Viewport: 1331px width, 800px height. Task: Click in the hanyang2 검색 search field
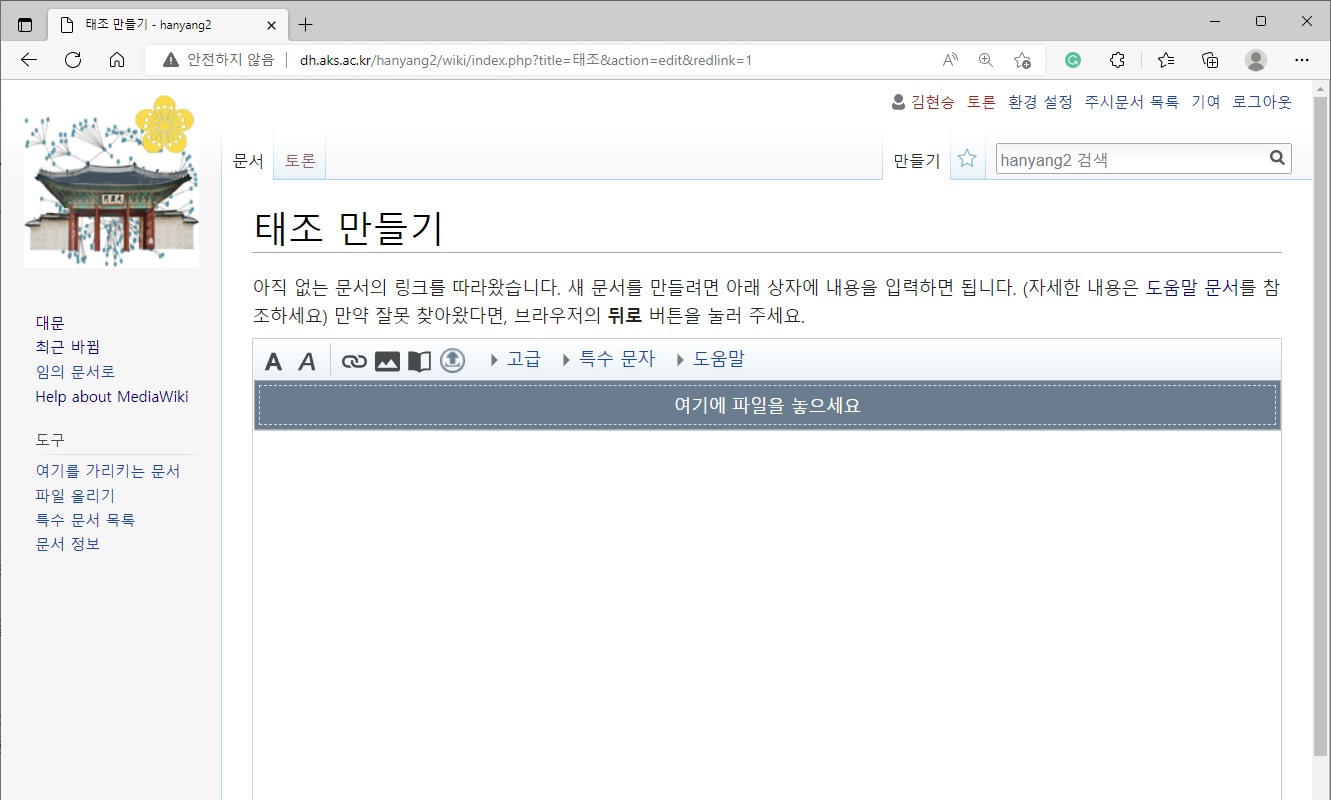click(x=1128, y=159)
